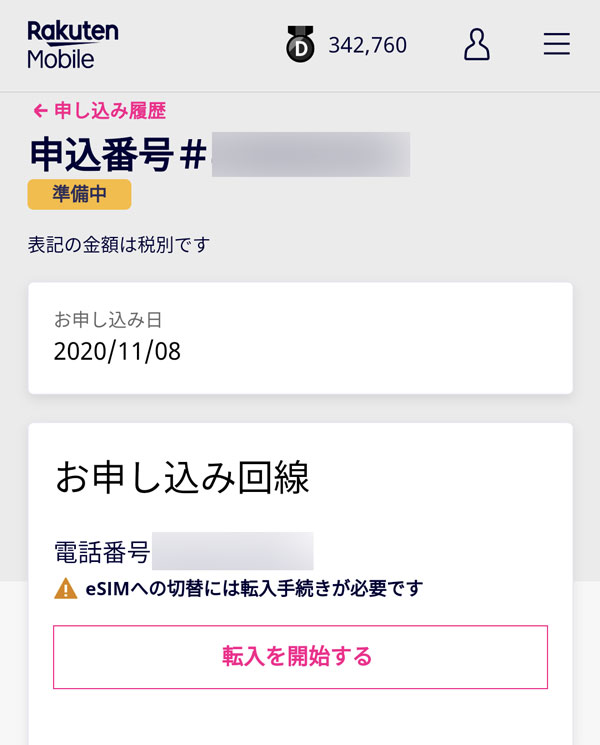Click the Rakuten Mobile logo
The image size is (600, 745).
point(72,45)
